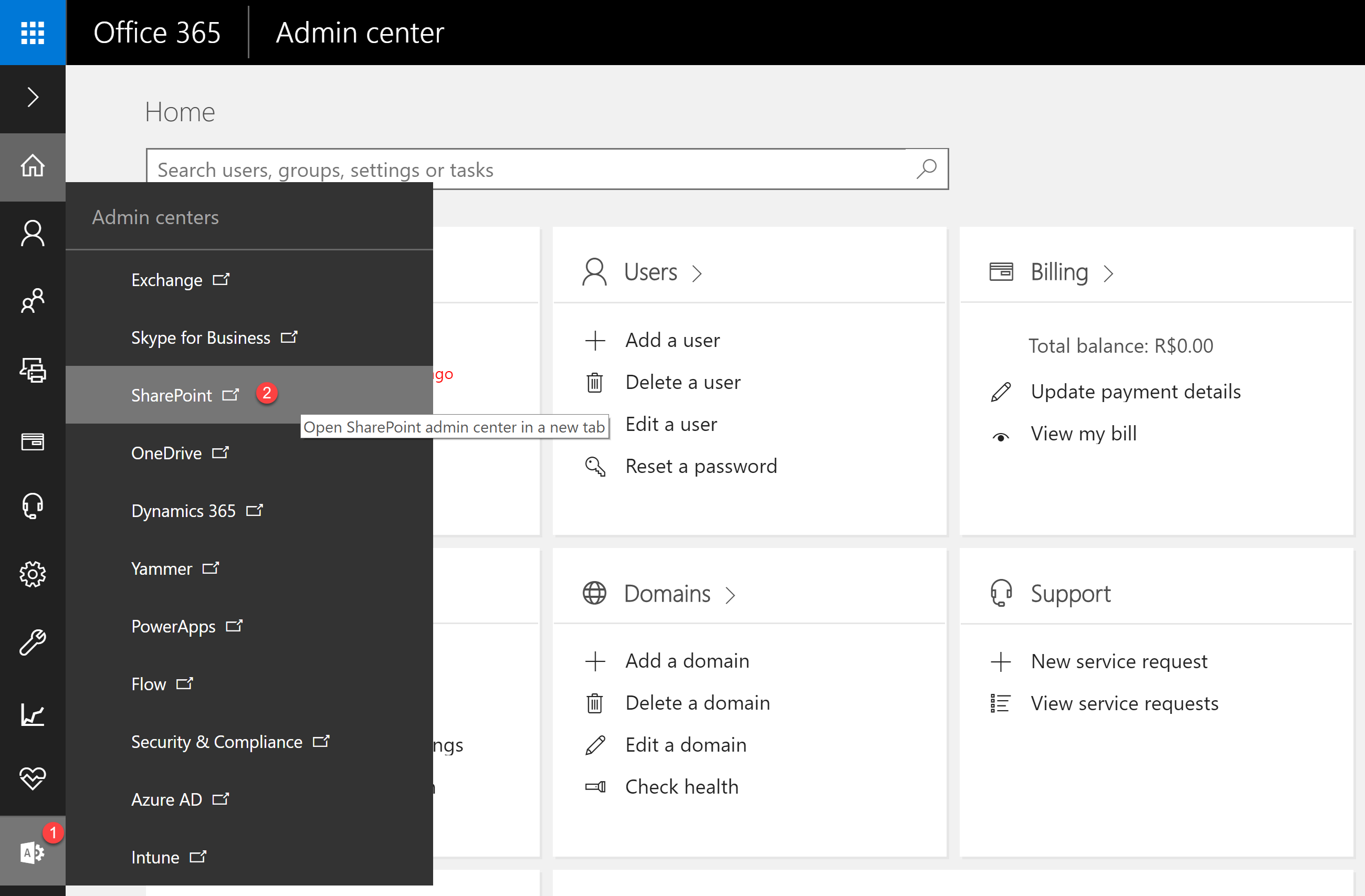Click pencil icon beside Edit a domain

coord(595,745)
